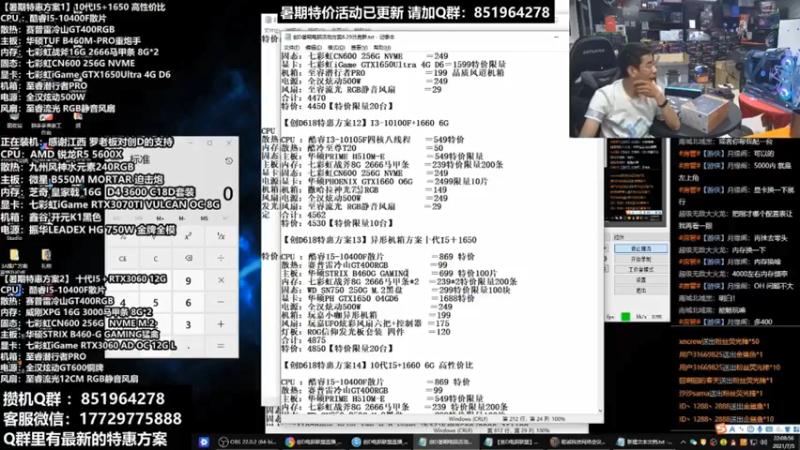The width and height of the screenshot is (800, 450).
Task: Click the C clear key in Calculator
Action: 156,258
